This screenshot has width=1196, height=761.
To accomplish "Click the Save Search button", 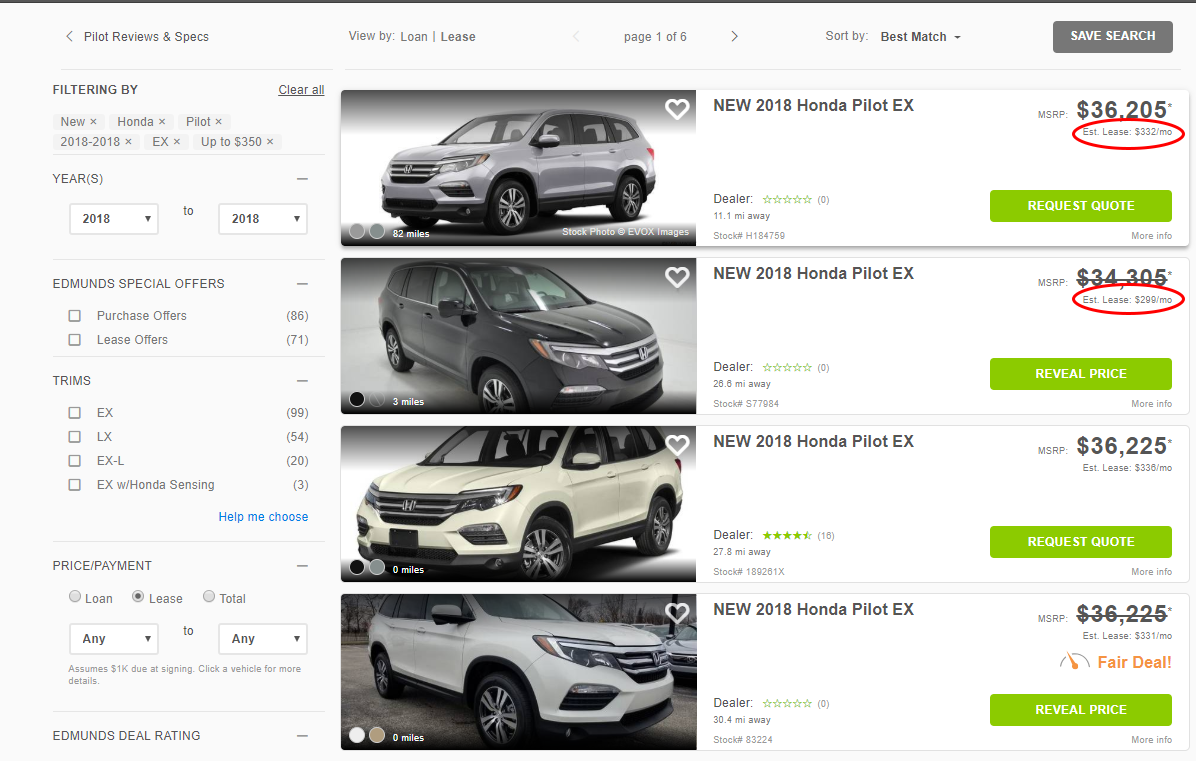I will point(1112,37).
